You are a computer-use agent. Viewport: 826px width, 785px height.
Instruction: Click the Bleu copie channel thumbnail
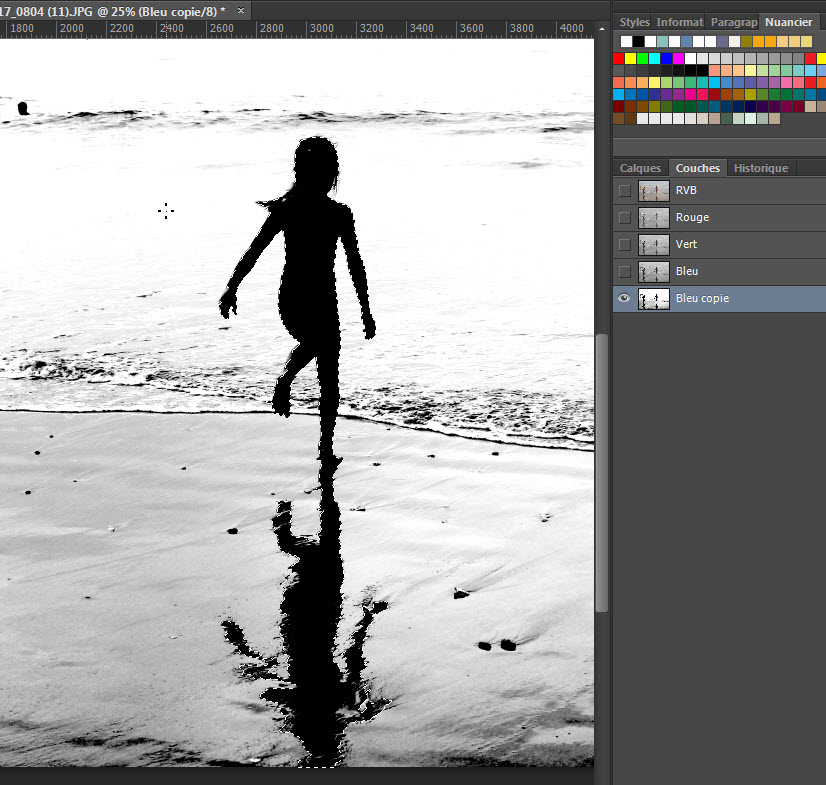point(654,298)
